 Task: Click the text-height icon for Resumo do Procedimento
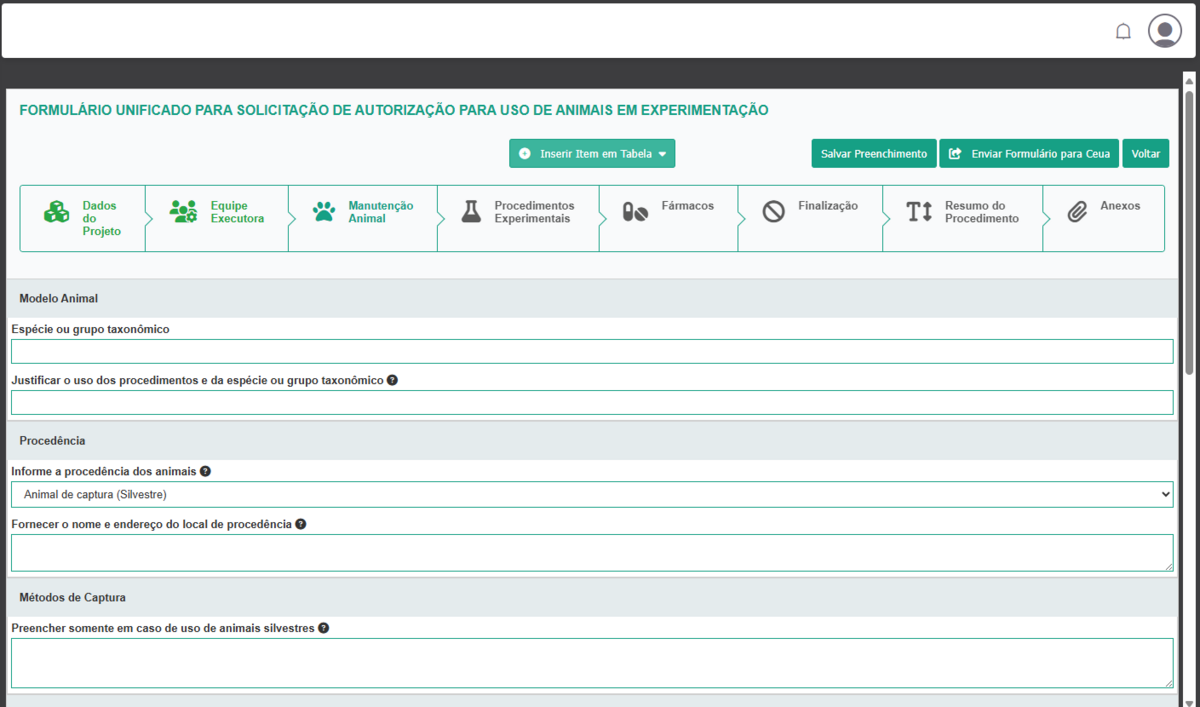click(x=918, y=212)
